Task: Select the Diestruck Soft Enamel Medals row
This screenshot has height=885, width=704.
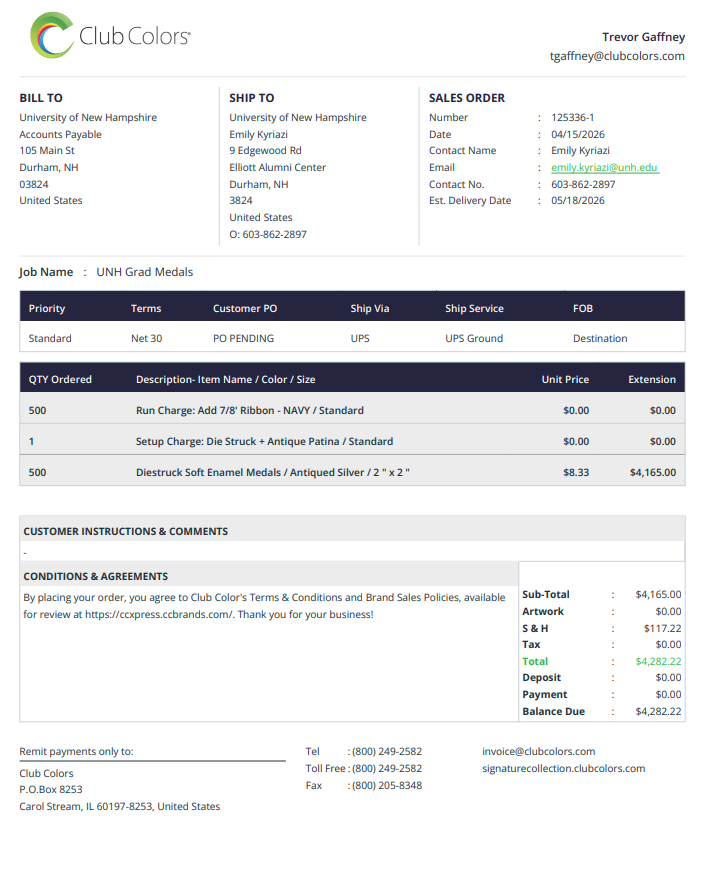Action: 352,472
